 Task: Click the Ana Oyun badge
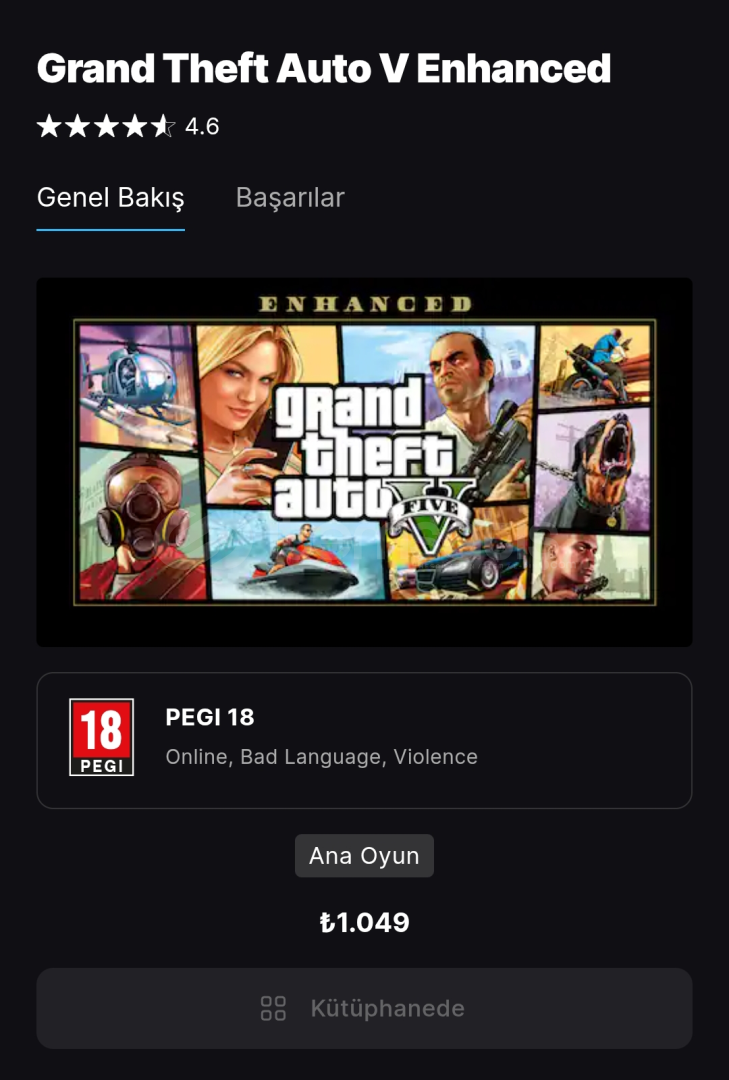click(x=364, y=855)
